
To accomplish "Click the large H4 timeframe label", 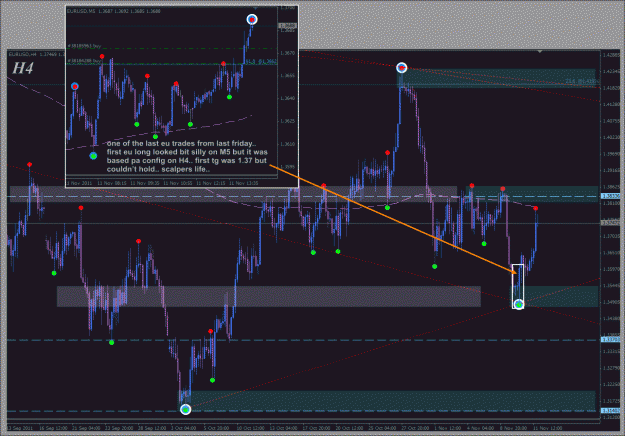I will 23,68.
